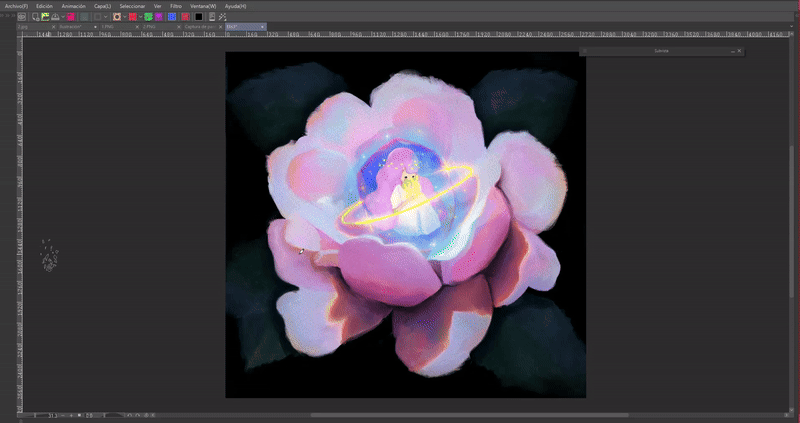Open the Capa(L) menu
Screen dimensions: 800x423
tap(103, 6)
